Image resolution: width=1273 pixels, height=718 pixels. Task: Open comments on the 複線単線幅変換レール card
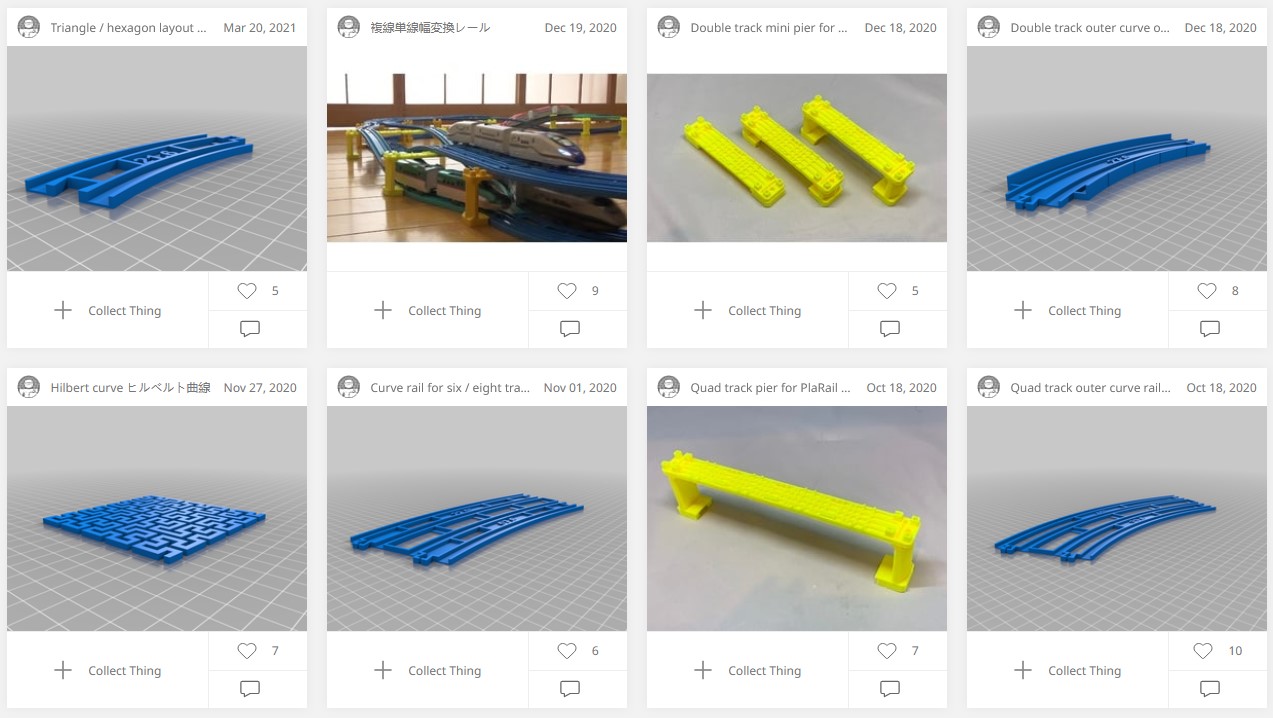click(x=570, y=328)
